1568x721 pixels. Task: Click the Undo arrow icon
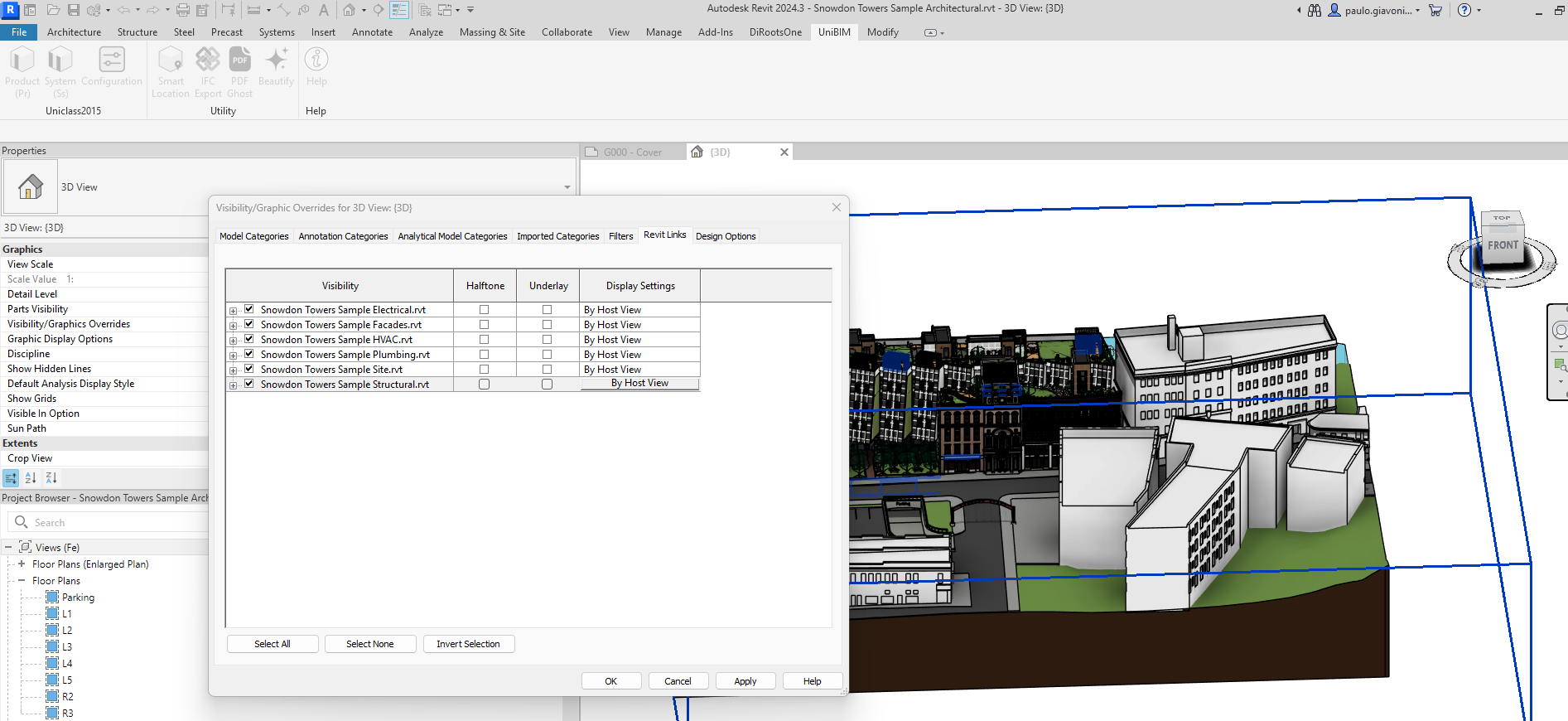123,10
